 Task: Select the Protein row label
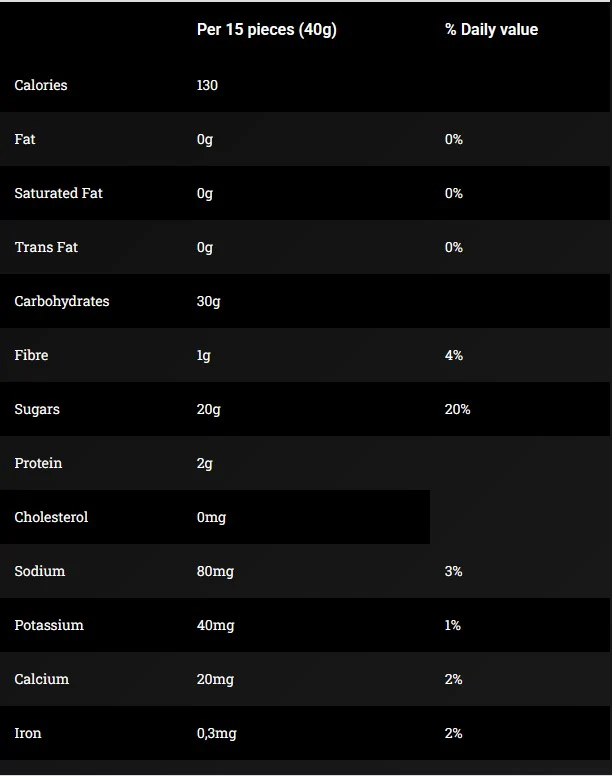[x=38, y=463]
